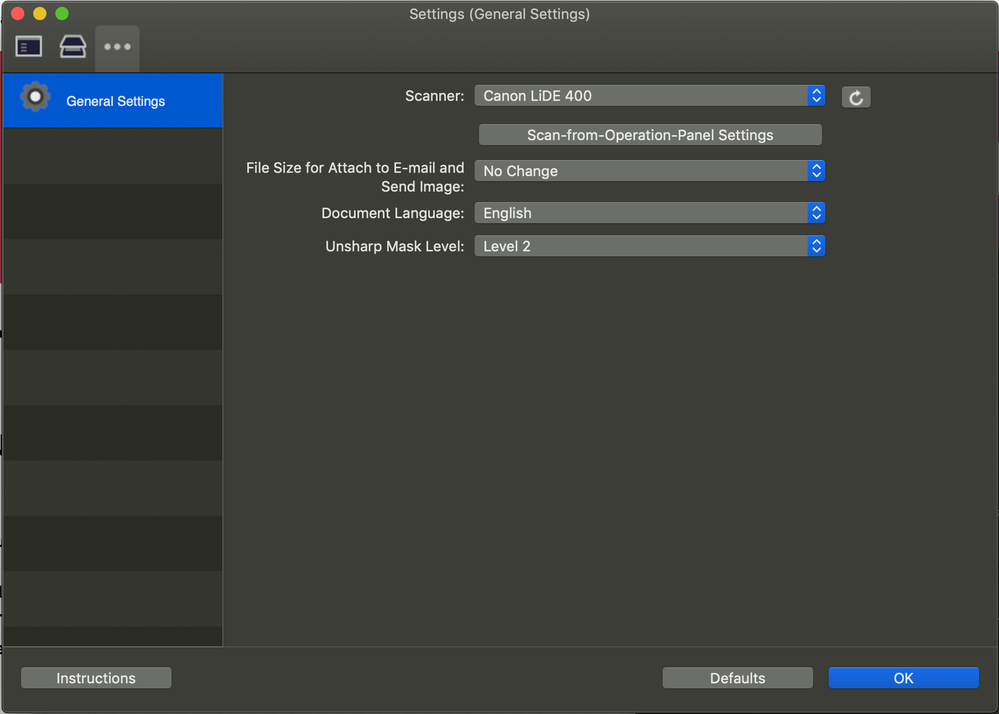Open the scanner operation-panel settings icon
Viewport: 999px width, 714px height.
pyautogui.click(x=72, y=47)
